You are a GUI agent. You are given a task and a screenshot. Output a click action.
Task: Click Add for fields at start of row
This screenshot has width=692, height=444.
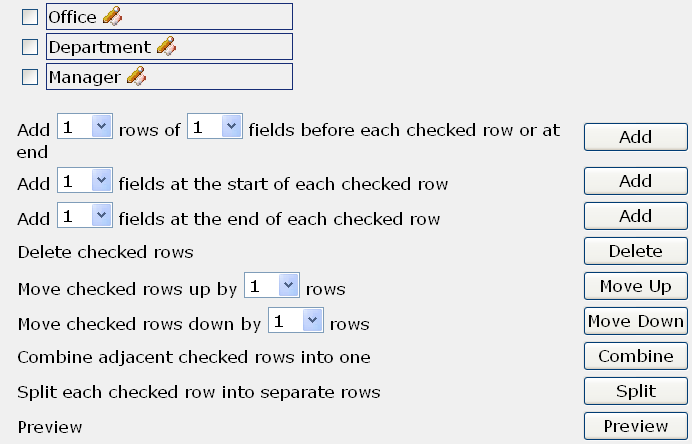(x=635, y=181)
